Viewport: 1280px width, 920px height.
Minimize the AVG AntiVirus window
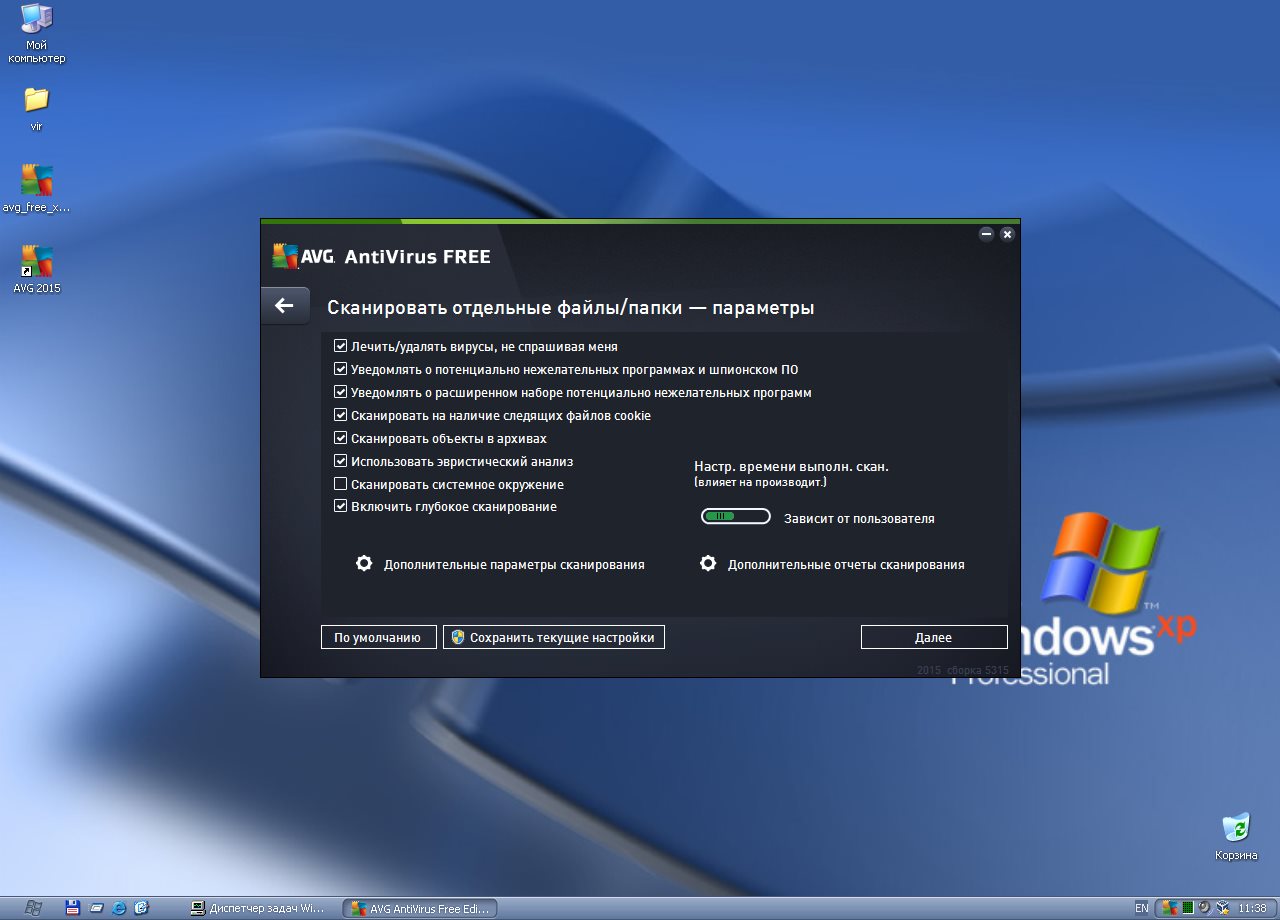click(x=986, y=234)
